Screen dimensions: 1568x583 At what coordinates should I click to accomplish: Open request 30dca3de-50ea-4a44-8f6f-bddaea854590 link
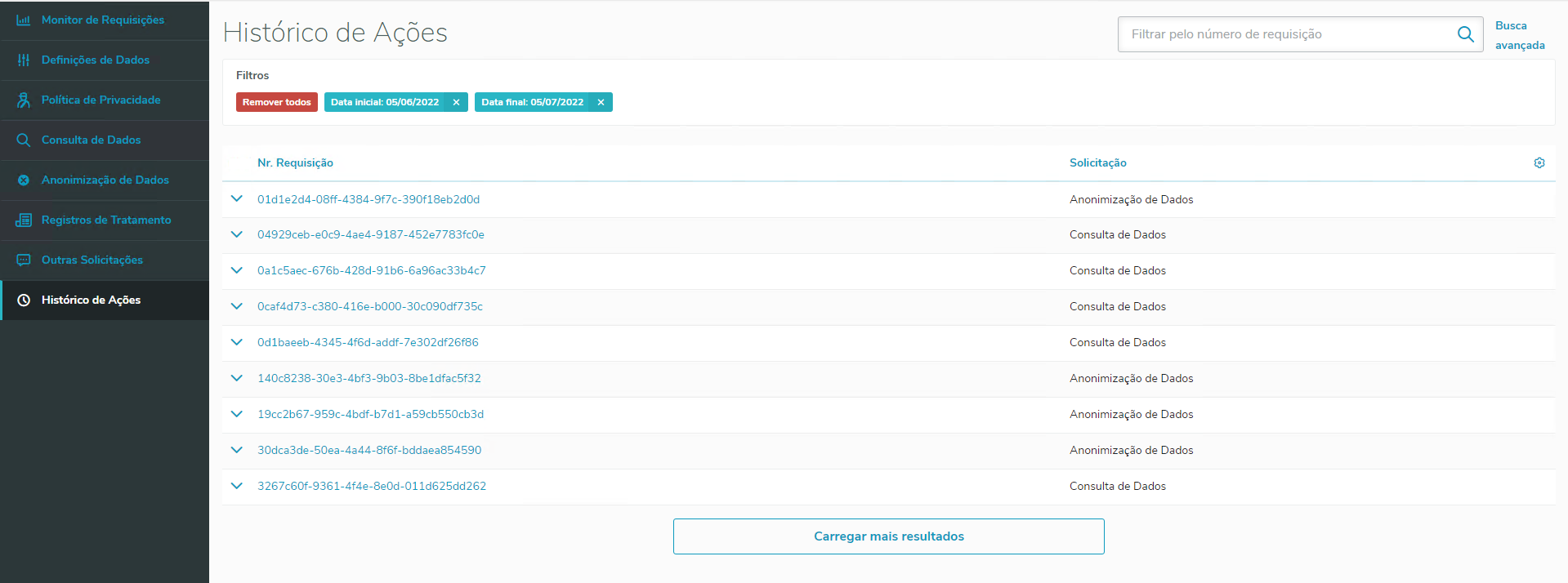tap(369, 450)
